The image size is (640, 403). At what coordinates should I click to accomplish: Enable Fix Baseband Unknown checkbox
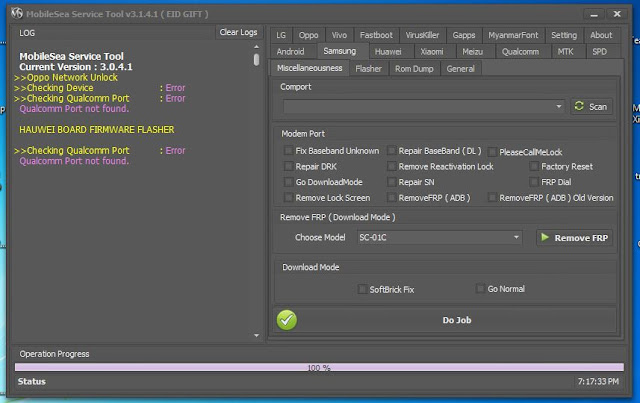[x=288, y=151]
